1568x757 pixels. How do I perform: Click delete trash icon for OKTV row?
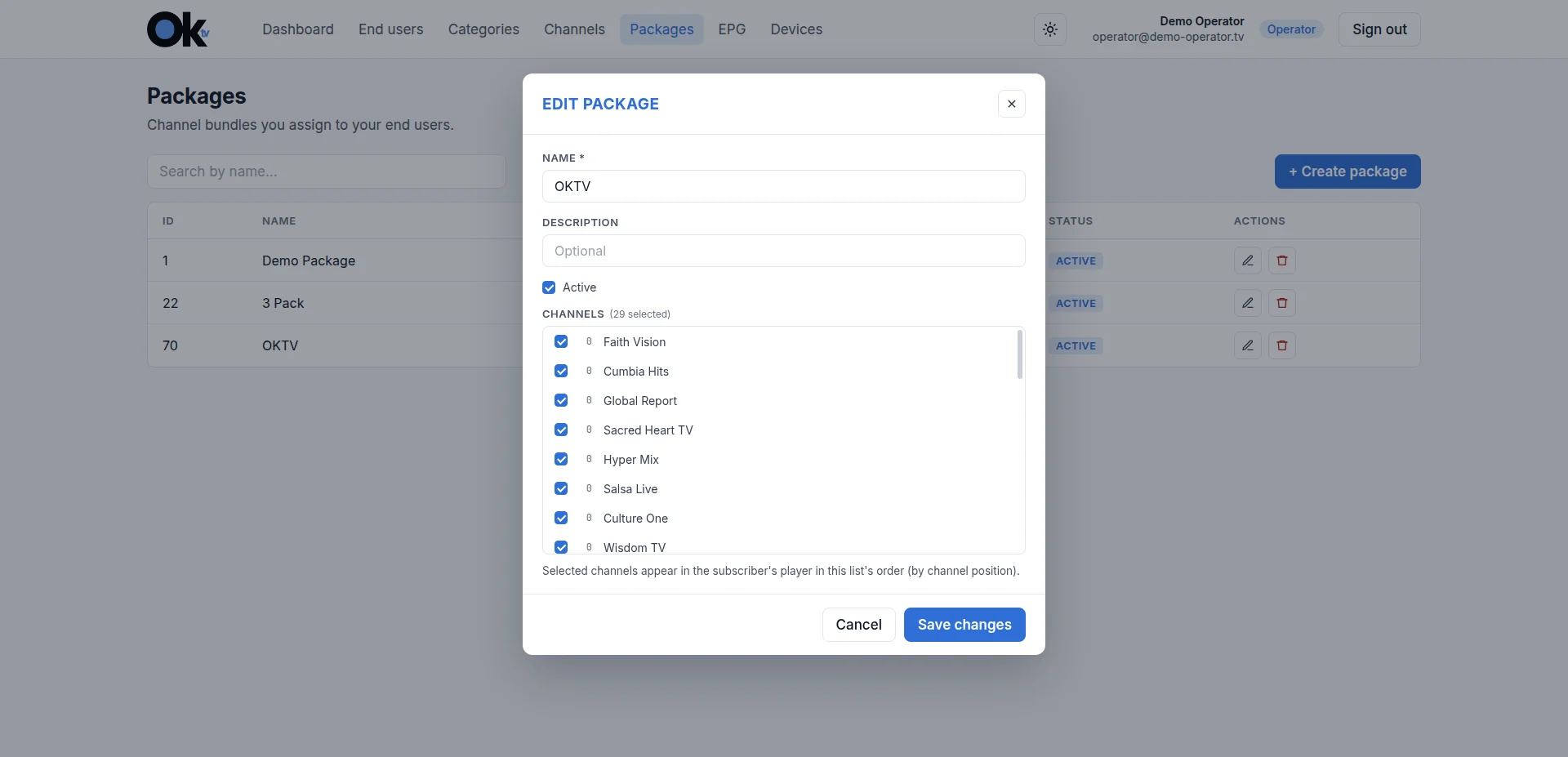(x=1282, y=345)
